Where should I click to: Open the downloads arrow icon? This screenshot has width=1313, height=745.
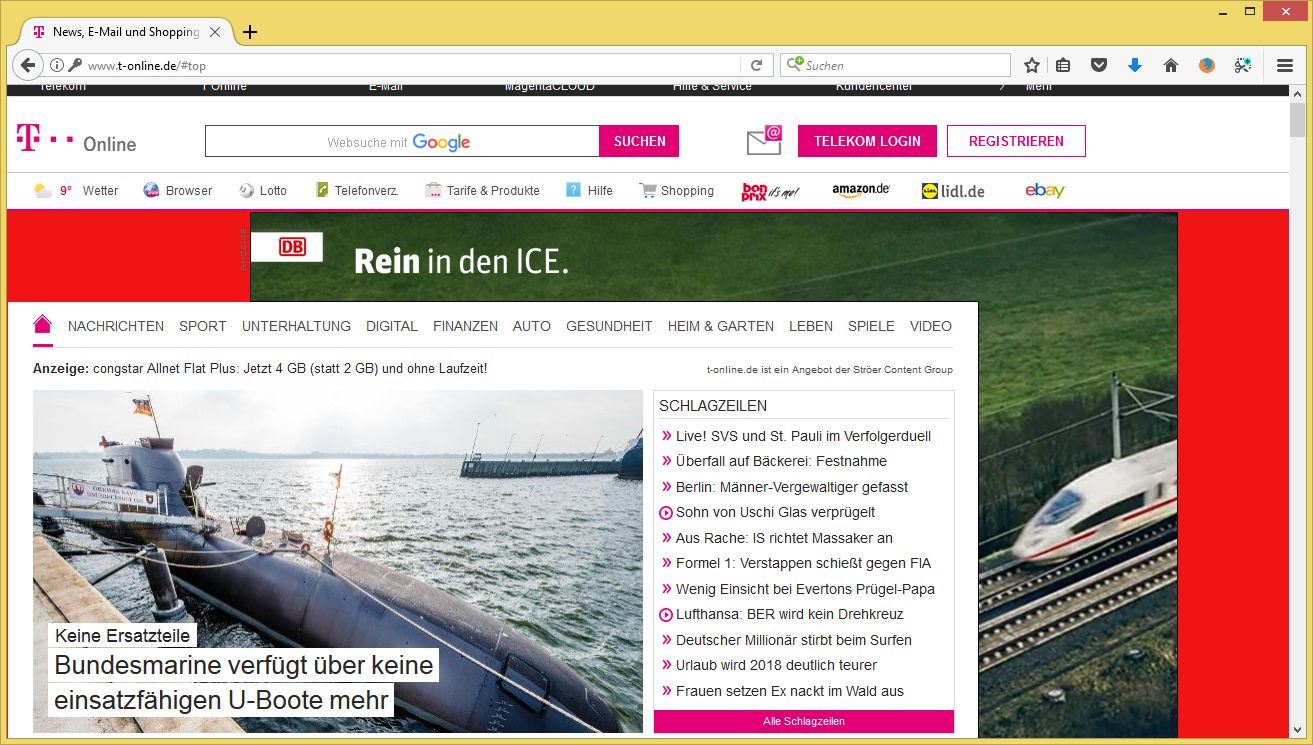pos(1135,65)
